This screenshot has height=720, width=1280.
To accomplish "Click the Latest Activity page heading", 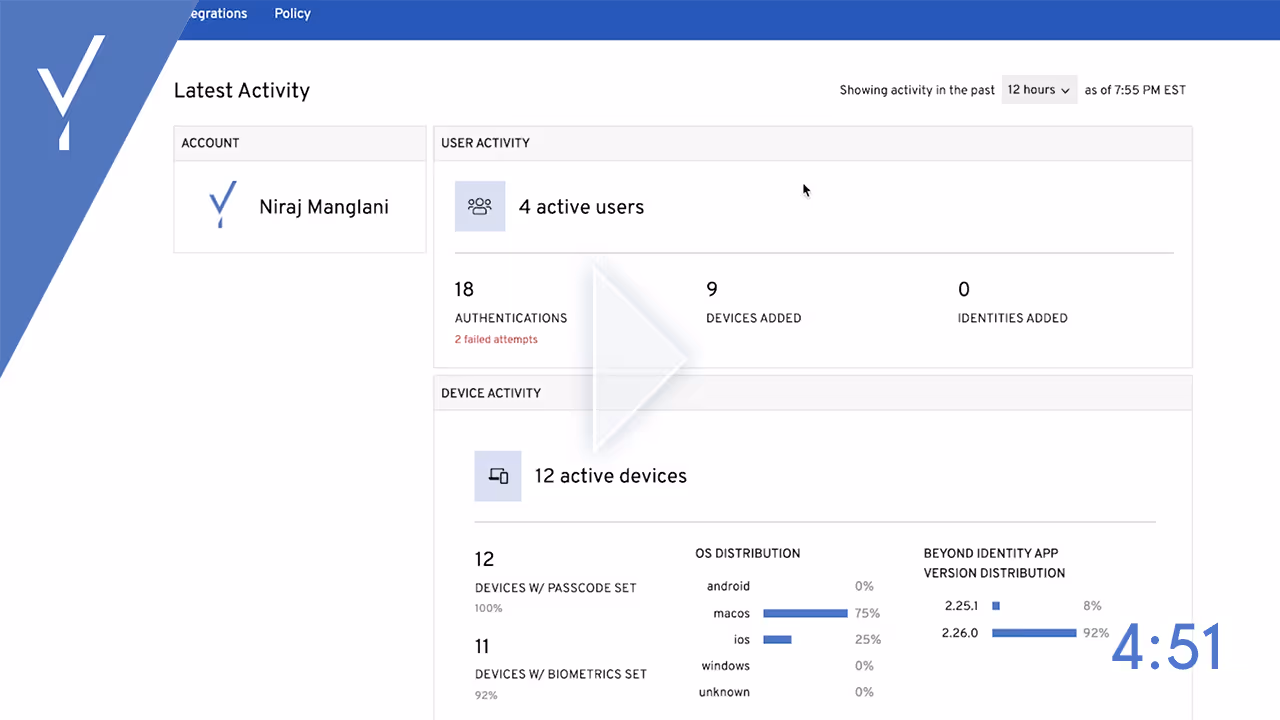I will point(242,90).
